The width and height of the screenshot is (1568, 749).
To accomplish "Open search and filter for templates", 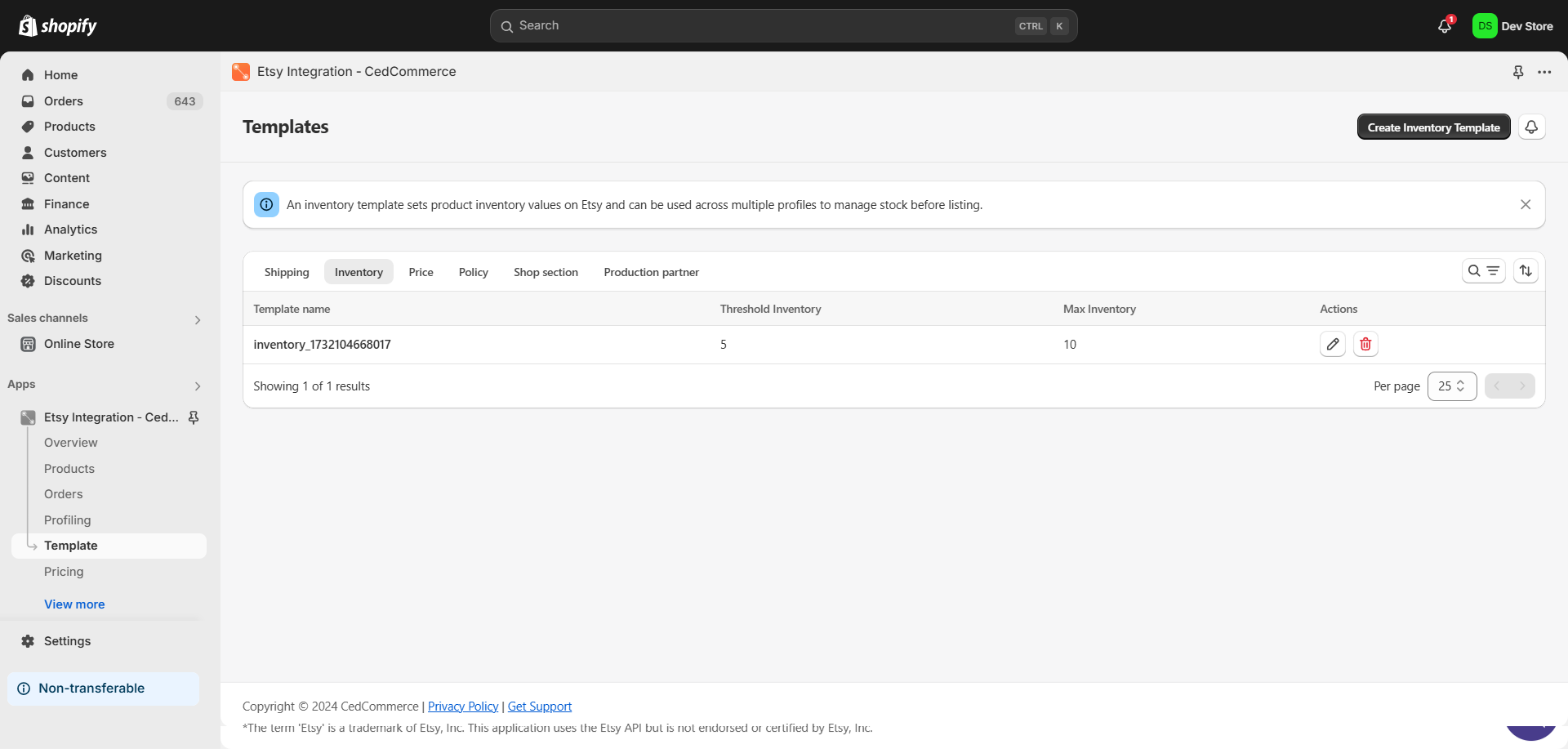I will point(1484,271).
